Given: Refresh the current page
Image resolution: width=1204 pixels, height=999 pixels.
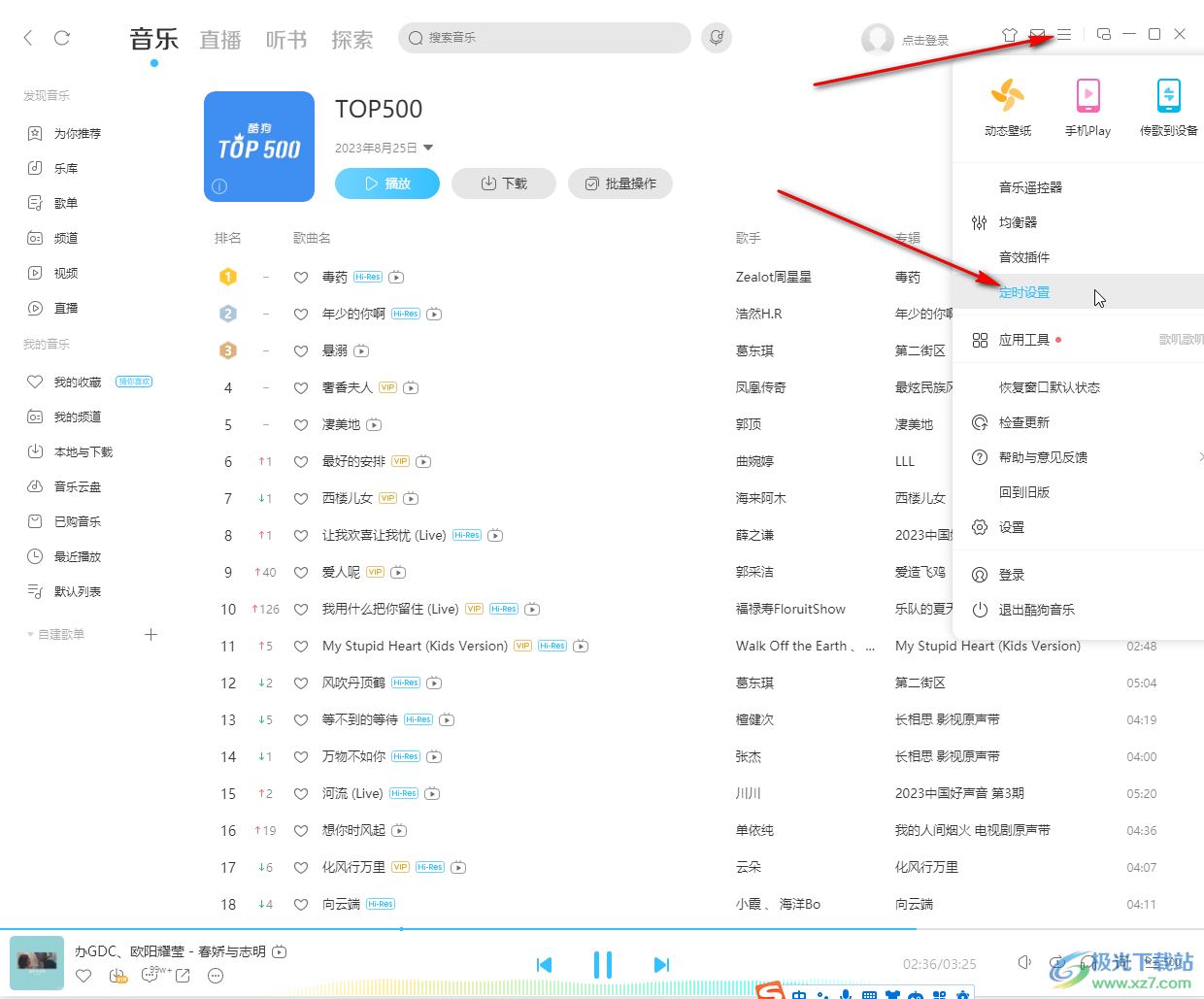Looking at the screenshot, I should (62, 38).
